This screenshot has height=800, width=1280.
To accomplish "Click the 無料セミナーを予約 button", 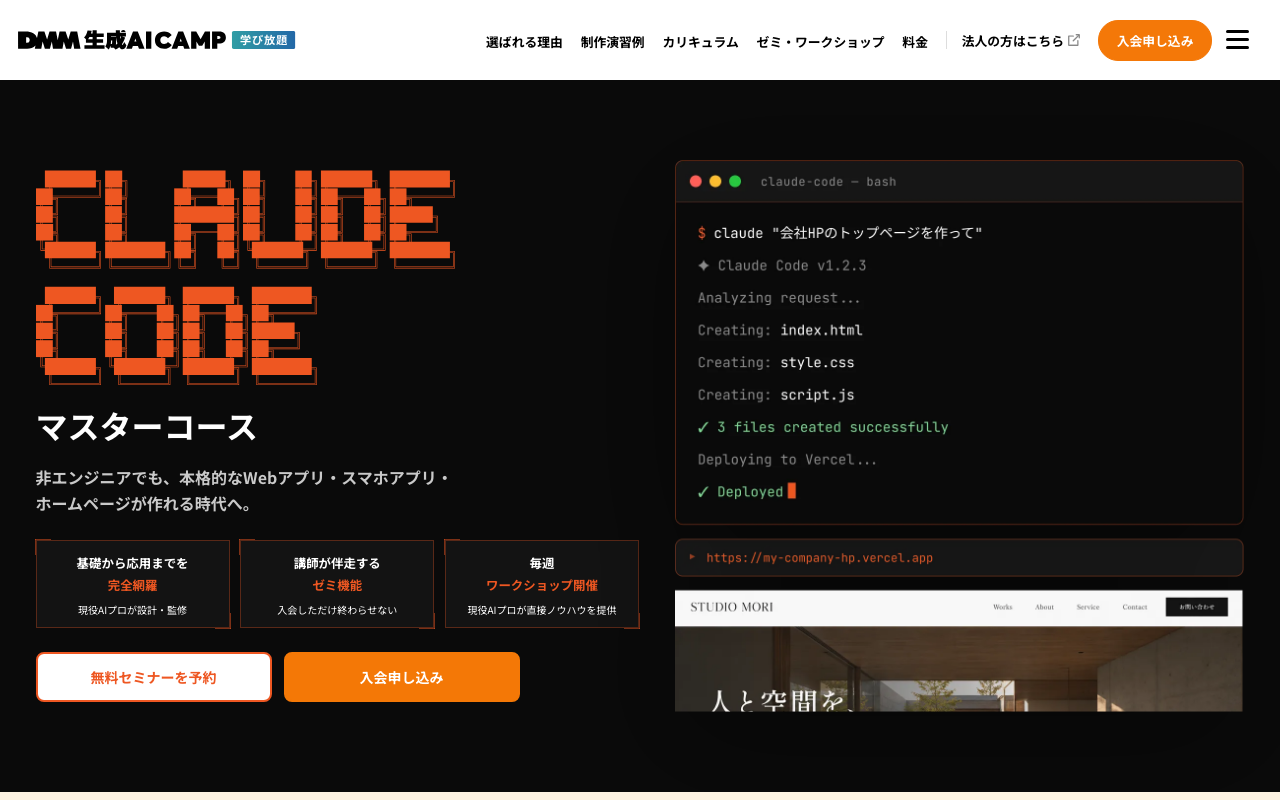I will click(x=154, y=677).
